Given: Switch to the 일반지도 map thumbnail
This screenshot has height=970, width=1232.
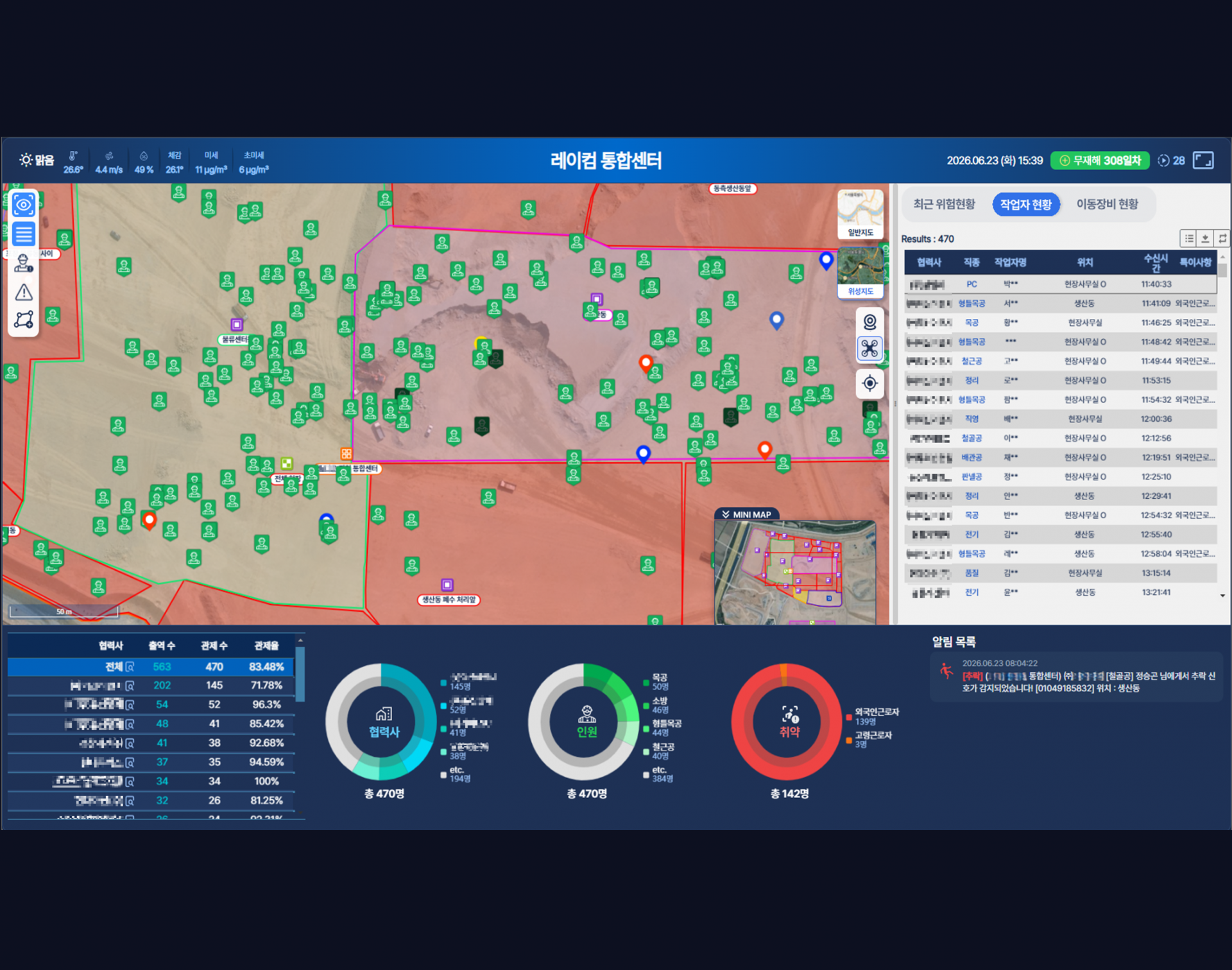Looking at the screenshot, I should (860, 215).
